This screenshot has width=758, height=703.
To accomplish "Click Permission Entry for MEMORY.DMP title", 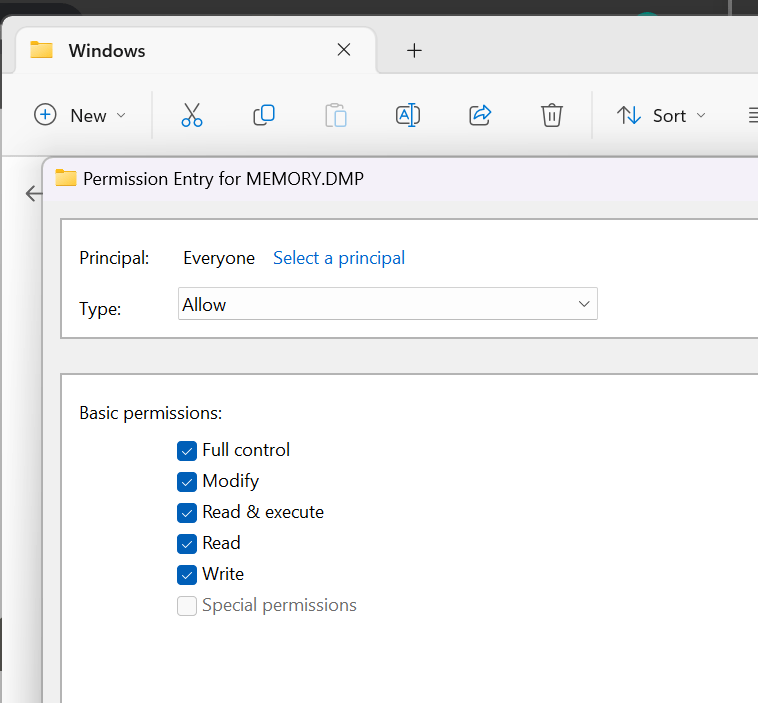I will [x=223, y=179].
